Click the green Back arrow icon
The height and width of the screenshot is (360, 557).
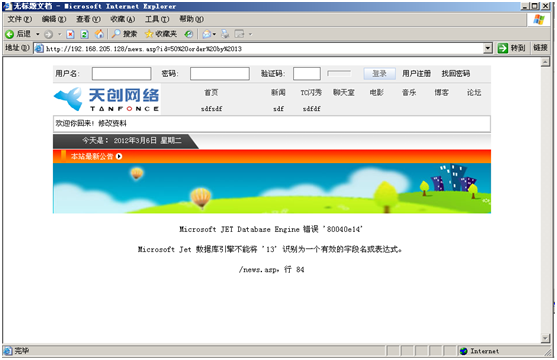[10, 34]
